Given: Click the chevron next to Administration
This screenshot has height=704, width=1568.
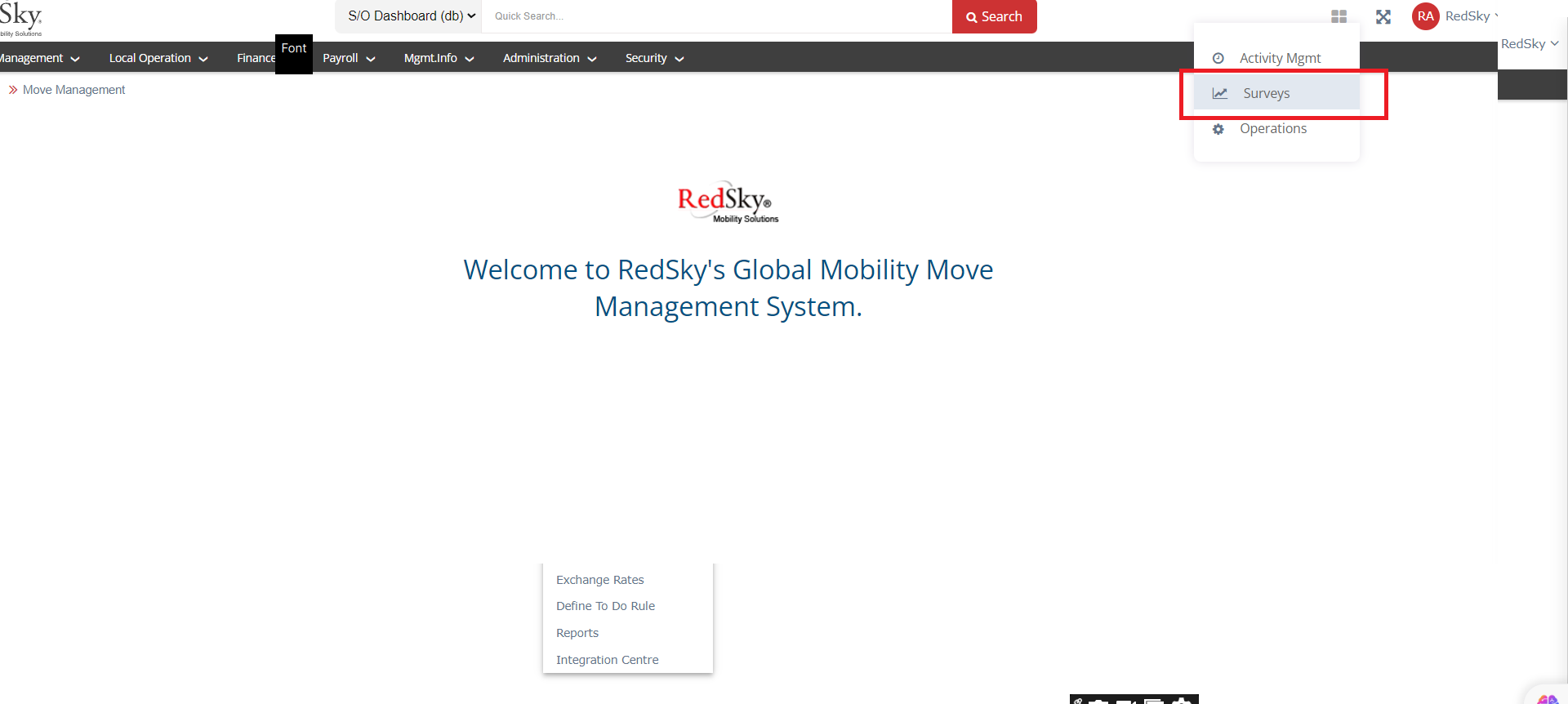Looking at the screenshot, I should coord(592,59).
